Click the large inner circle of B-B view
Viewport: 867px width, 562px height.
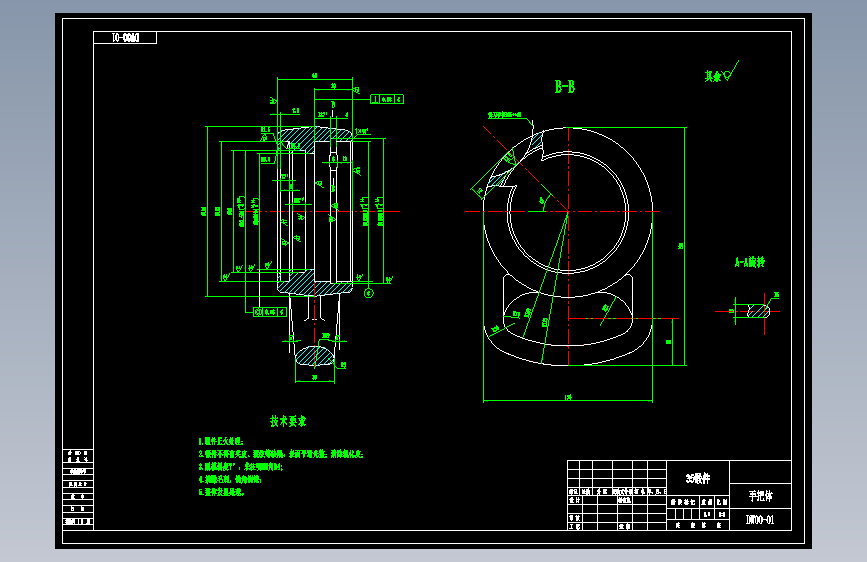[x=568, y=211]
